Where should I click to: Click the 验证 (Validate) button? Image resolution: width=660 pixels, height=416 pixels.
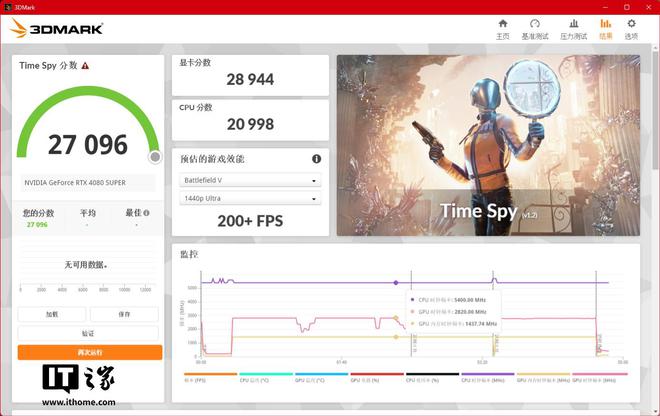click(88, 333)
